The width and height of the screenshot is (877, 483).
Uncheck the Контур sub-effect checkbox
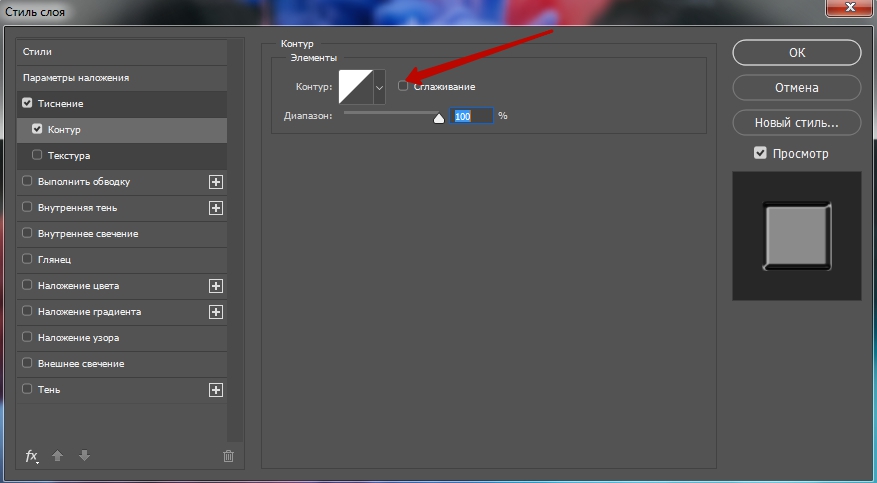[x=37, y=129]
